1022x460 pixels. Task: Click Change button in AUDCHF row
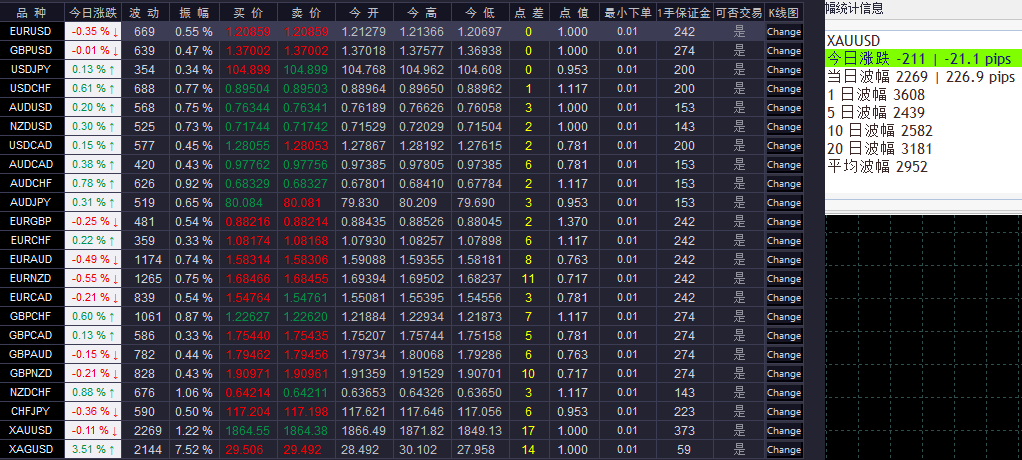click(x=784, y=184)
